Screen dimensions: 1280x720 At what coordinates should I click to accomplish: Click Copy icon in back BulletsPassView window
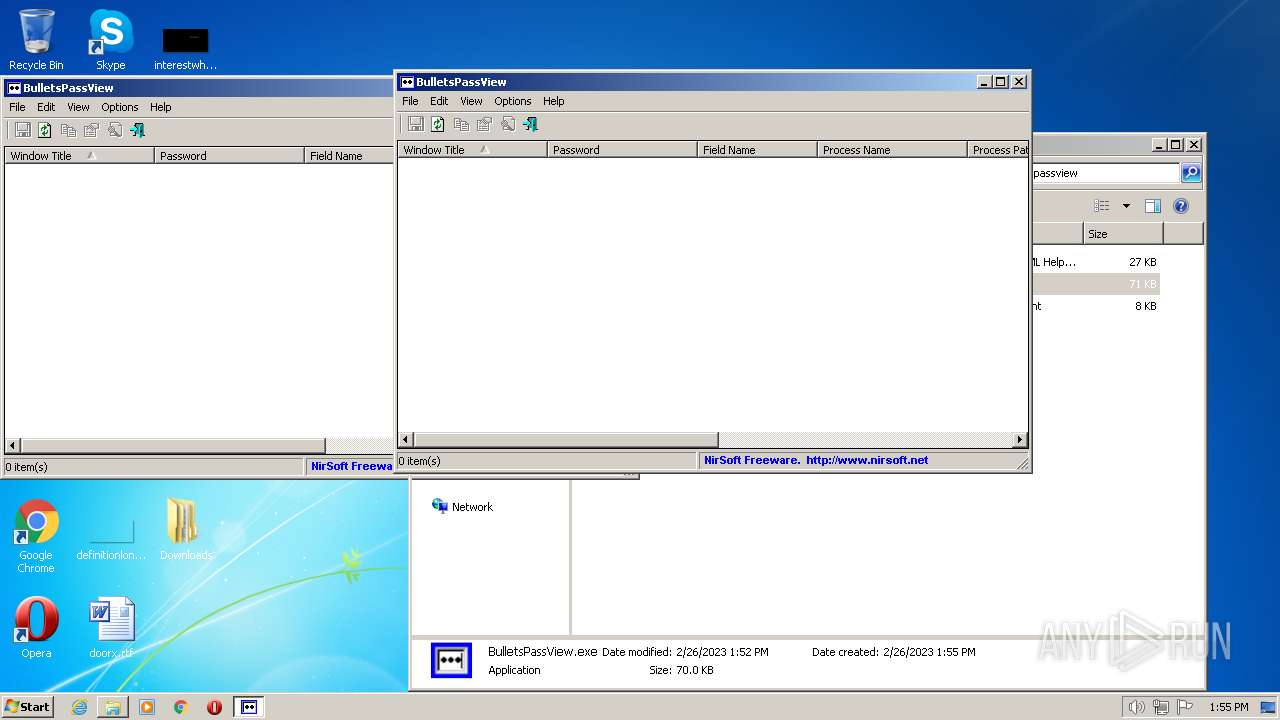[68, 130]
